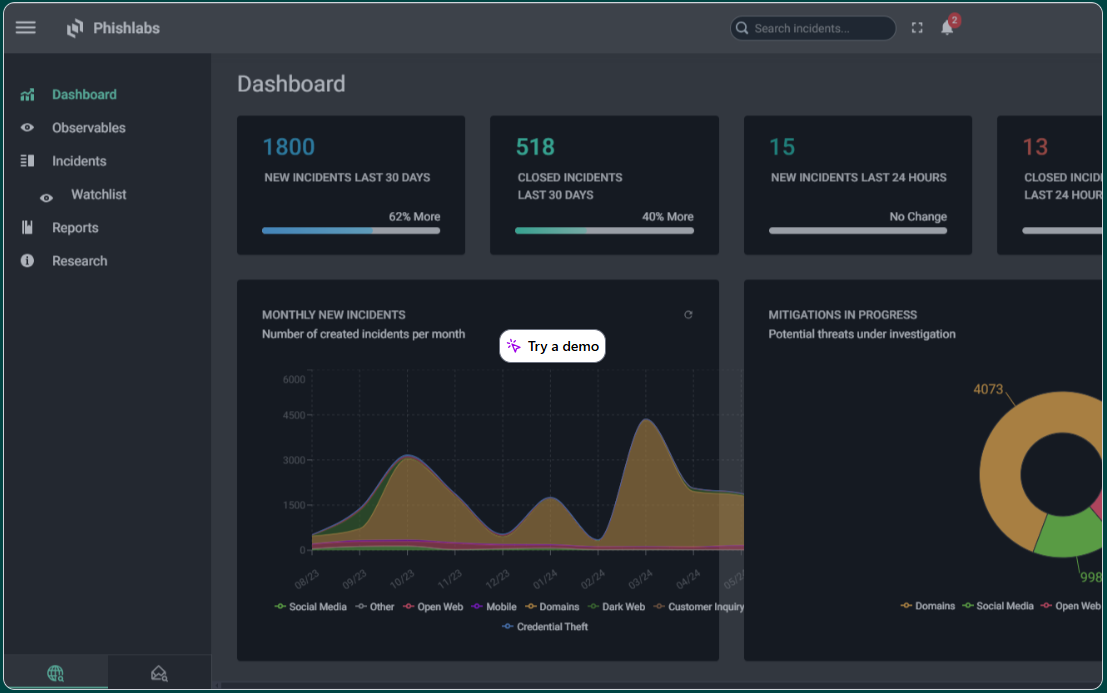Open notifications via the bell icon

(x=946, y=28)
